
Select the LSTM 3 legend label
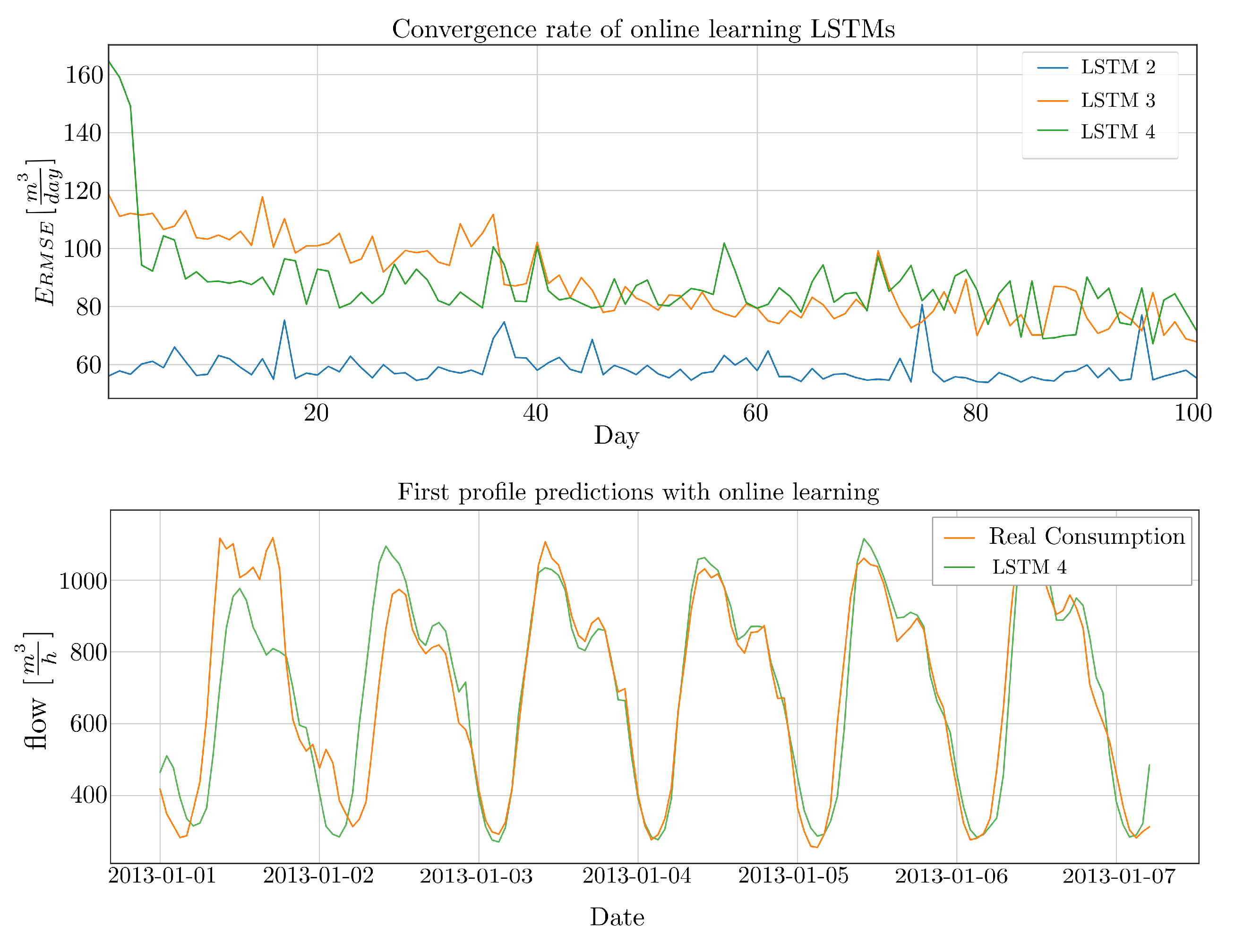[1118, 101]
